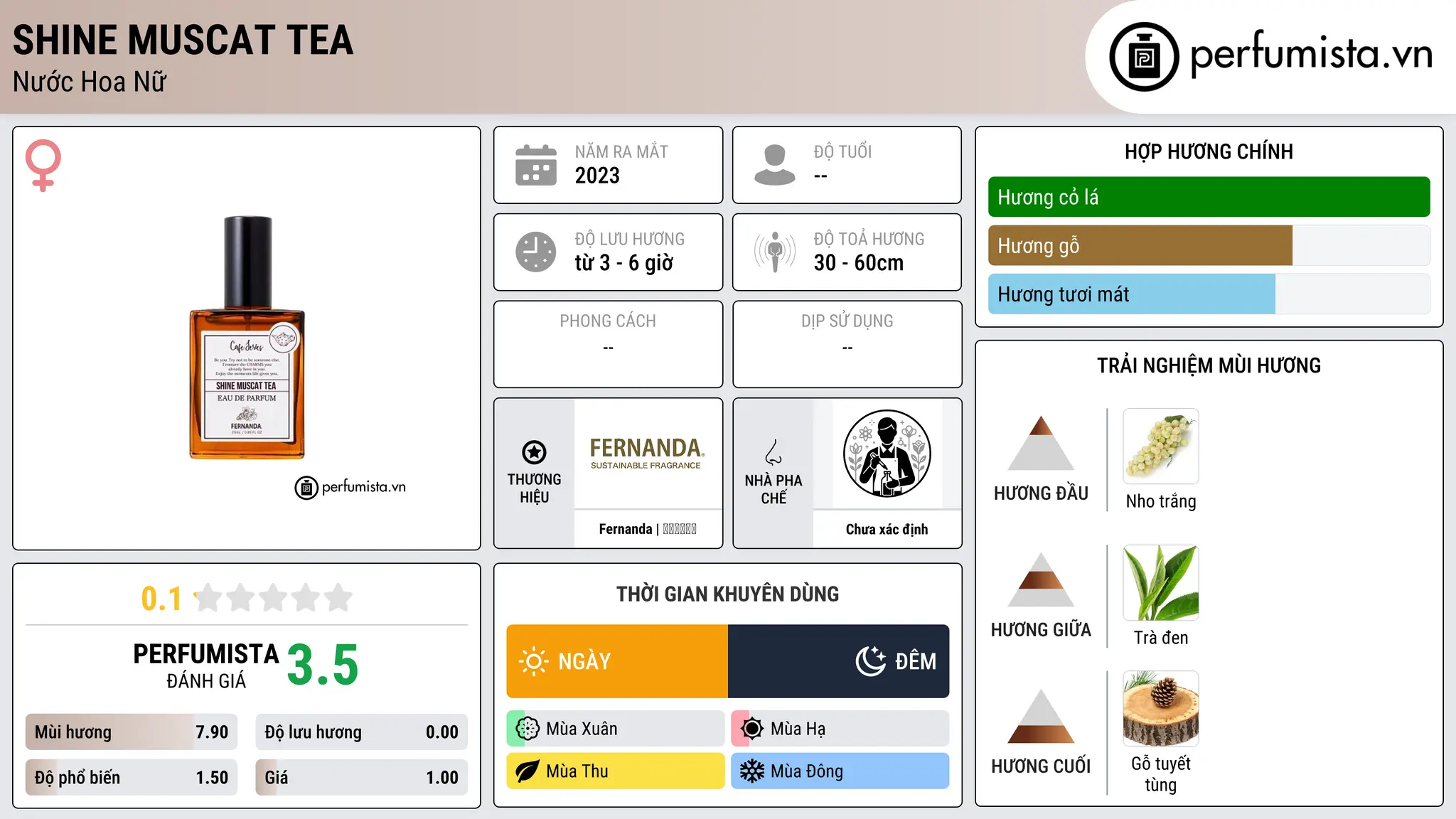Click the Nho trắng note name
Viewport: 1456px width, 819px height.
(1161, 501)
